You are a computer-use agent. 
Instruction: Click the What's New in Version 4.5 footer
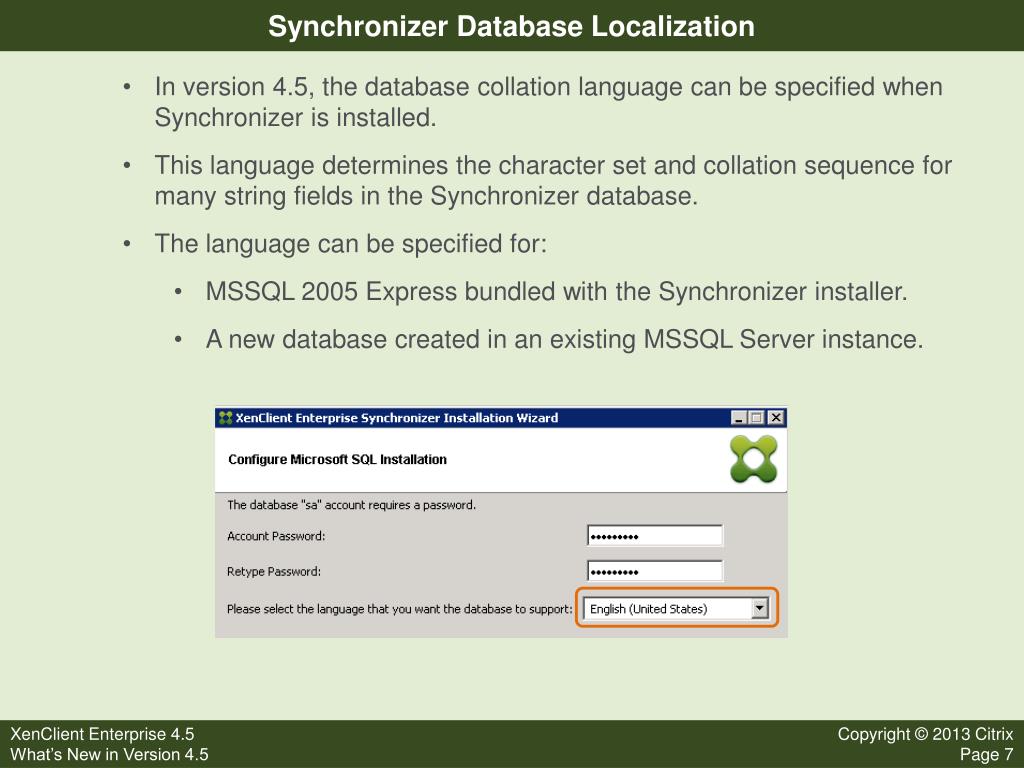109,754
